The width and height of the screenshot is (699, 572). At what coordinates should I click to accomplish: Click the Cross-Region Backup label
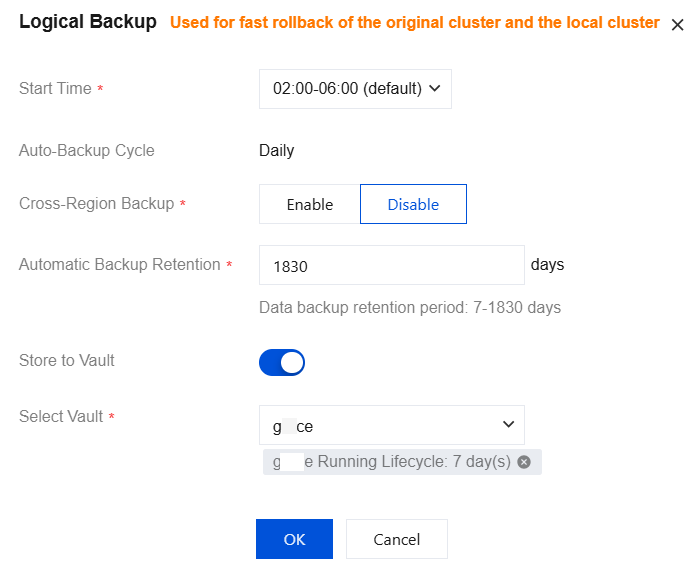click(96, 203)
